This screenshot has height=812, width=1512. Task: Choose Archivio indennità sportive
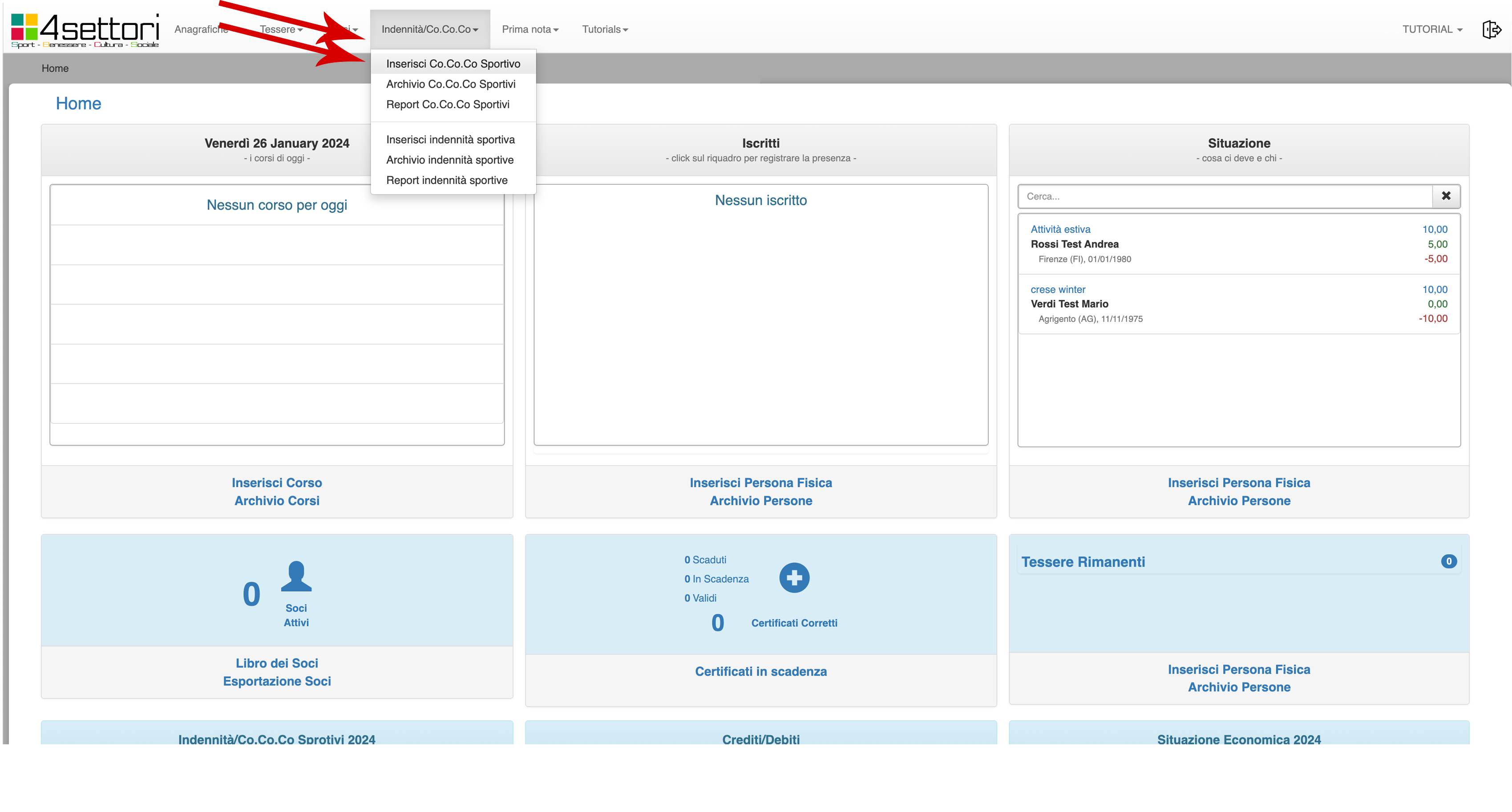coord(449,160)
